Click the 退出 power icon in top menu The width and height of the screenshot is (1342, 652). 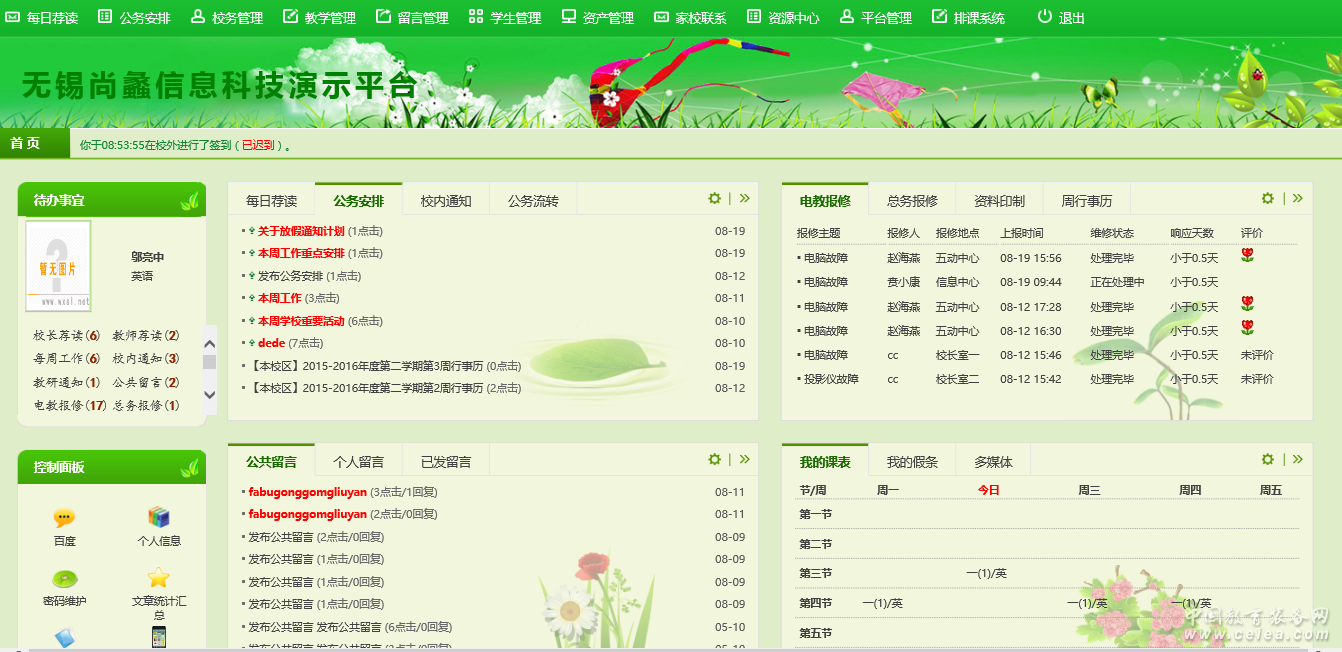click(1045, 17)
